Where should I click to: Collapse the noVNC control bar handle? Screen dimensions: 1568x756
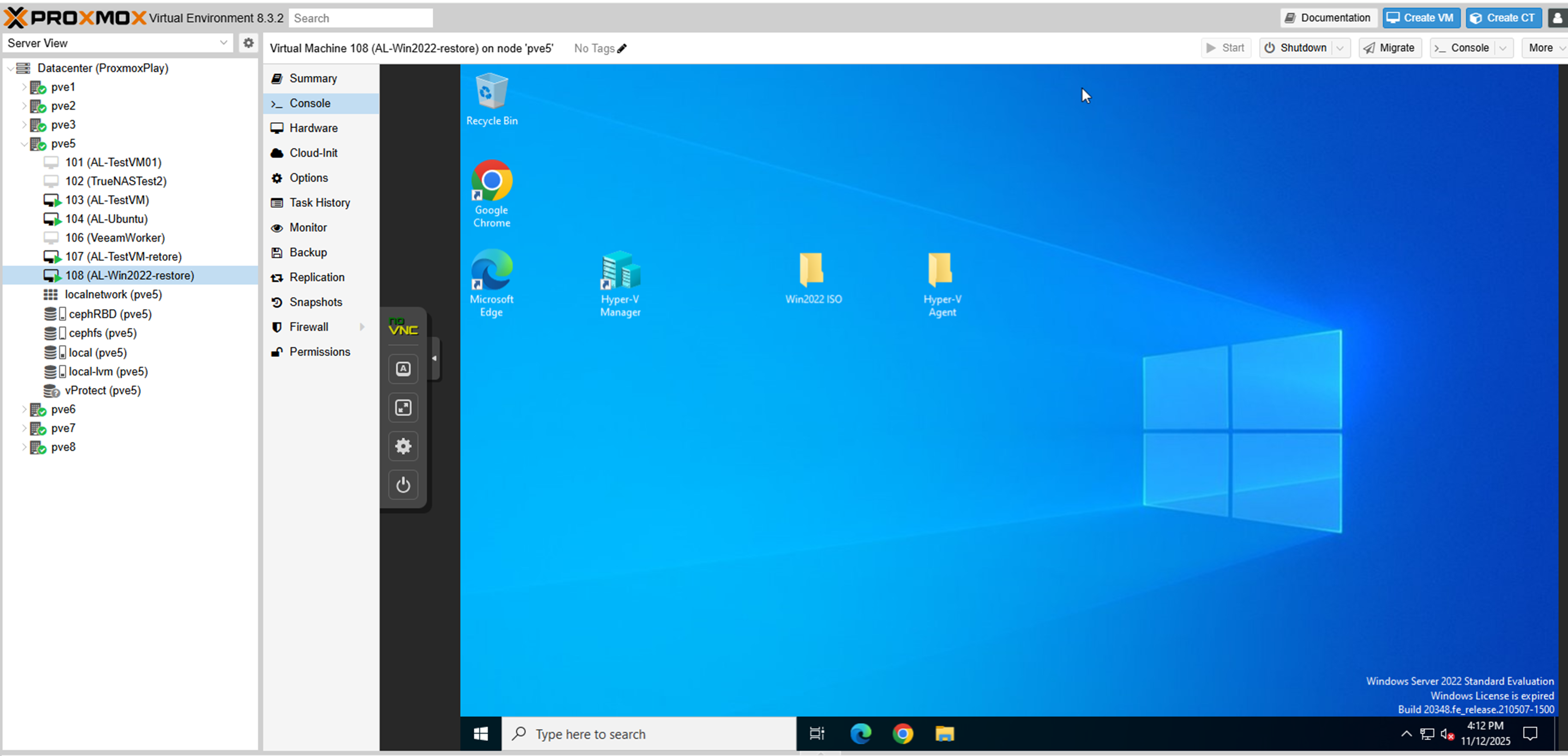tap(435, 358)
